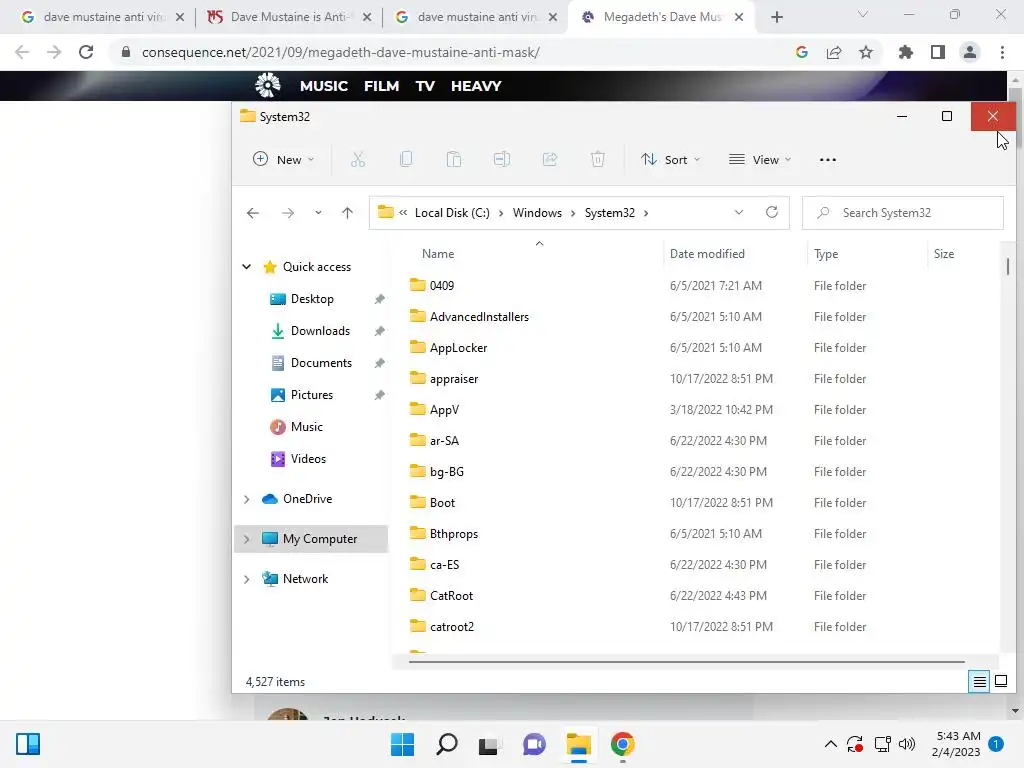Screen dimensions: 1024x768
Task: Select Local Disk (C:) in breadcrumb
Action: pos(452,213)
